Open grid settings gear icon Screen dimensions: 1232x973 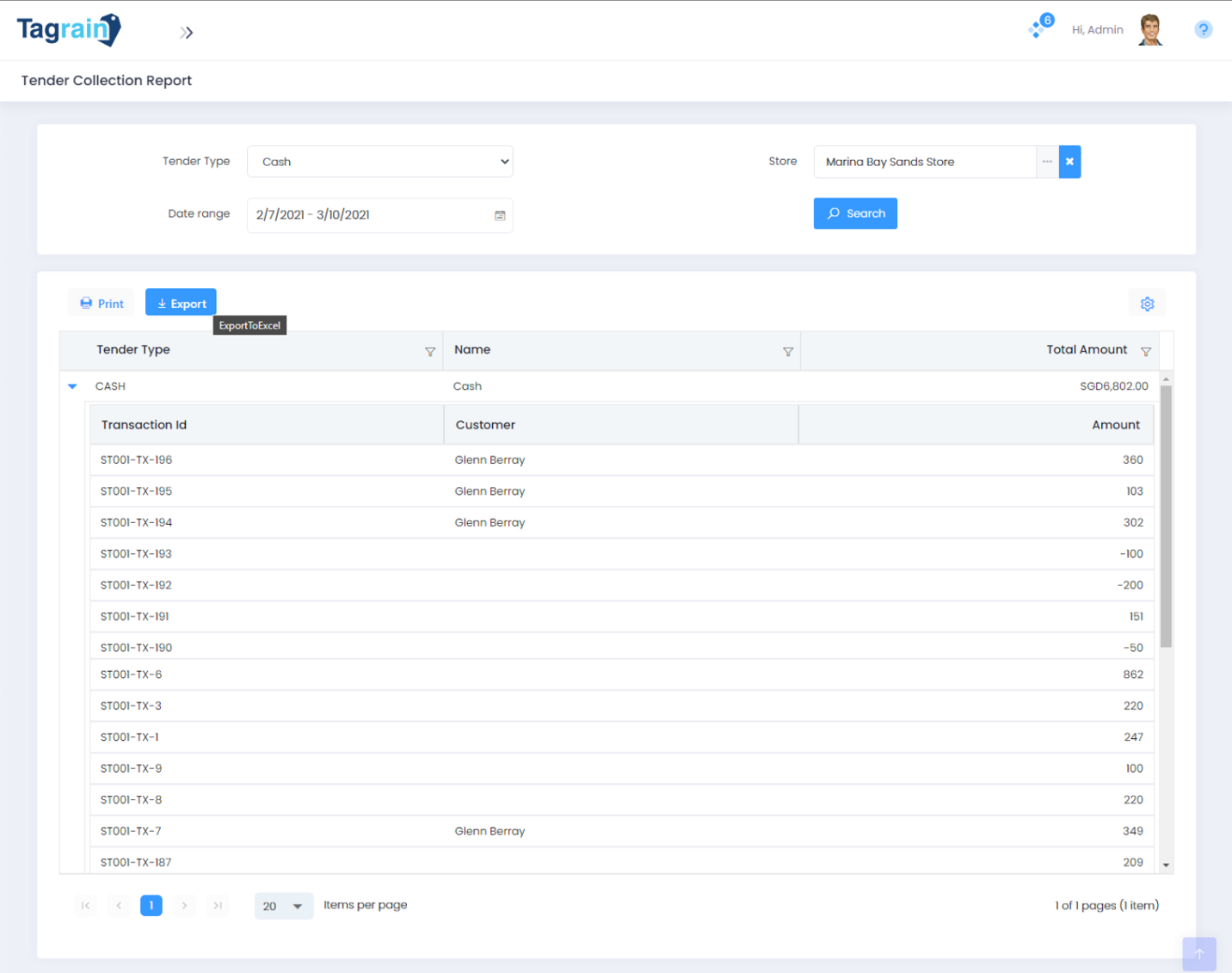coord(1147,304)
